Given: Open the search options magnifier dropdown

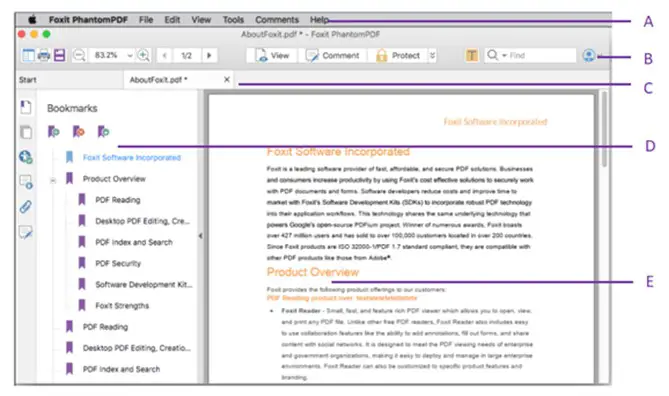Looking at the screenshot, I should tap(496, 55).
